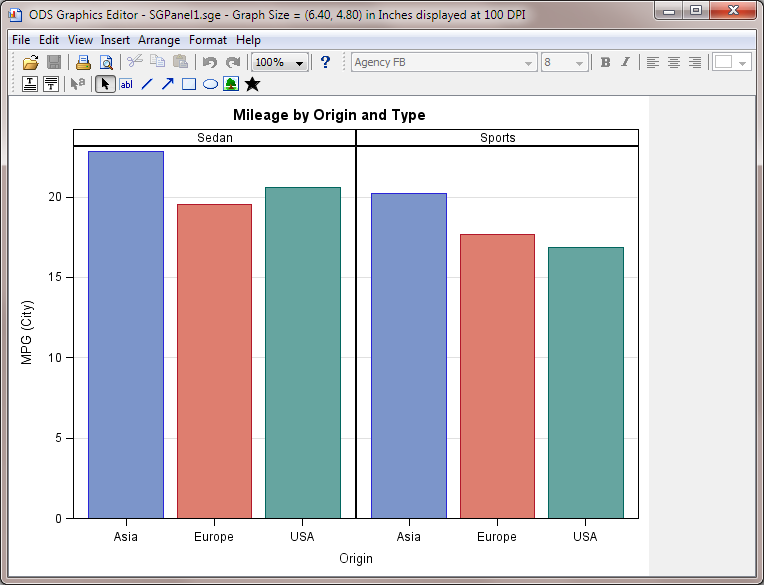Insert an image with the tree picture icon

231,84
